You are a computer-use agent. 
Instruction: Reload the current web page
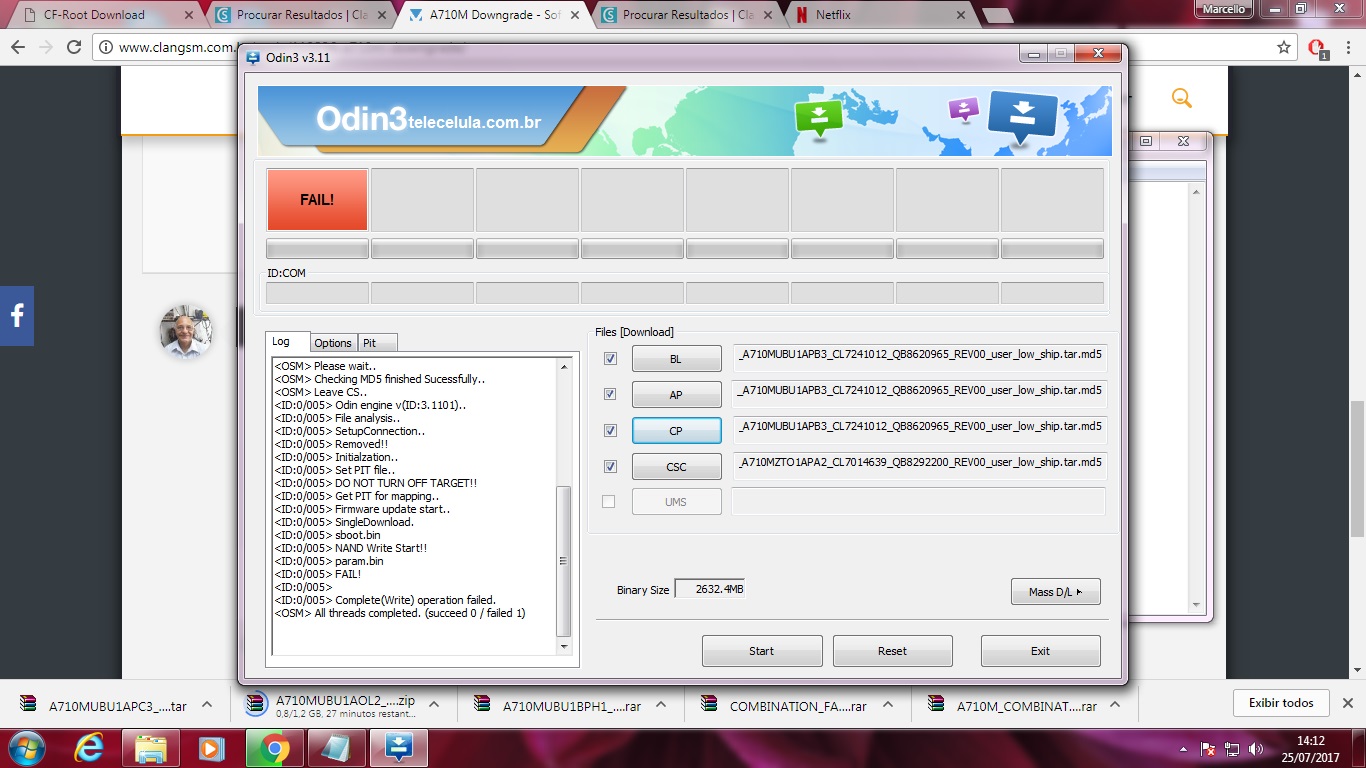(74, 47)
